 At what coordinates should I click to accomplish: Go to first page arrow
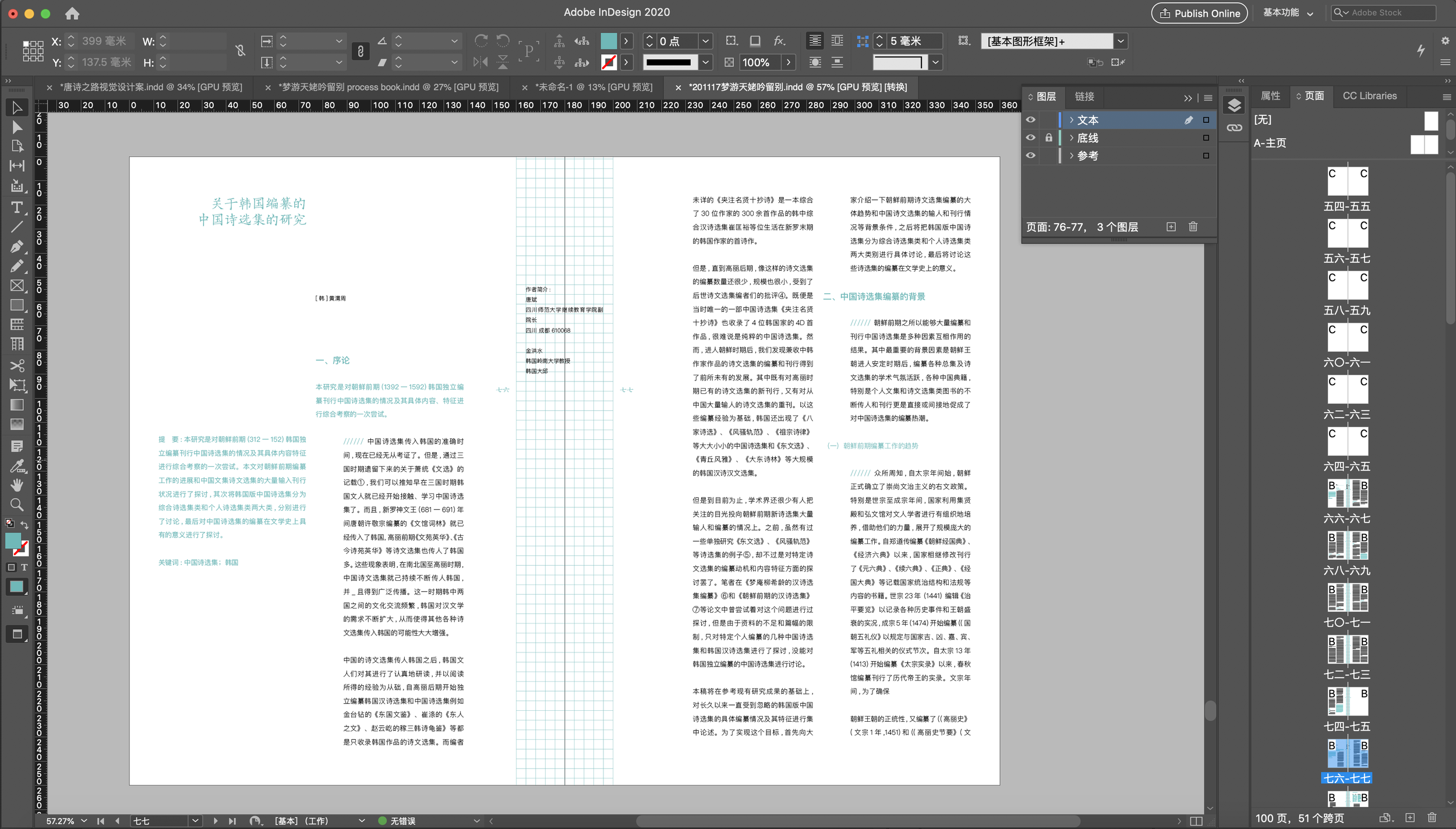point(101,821)
